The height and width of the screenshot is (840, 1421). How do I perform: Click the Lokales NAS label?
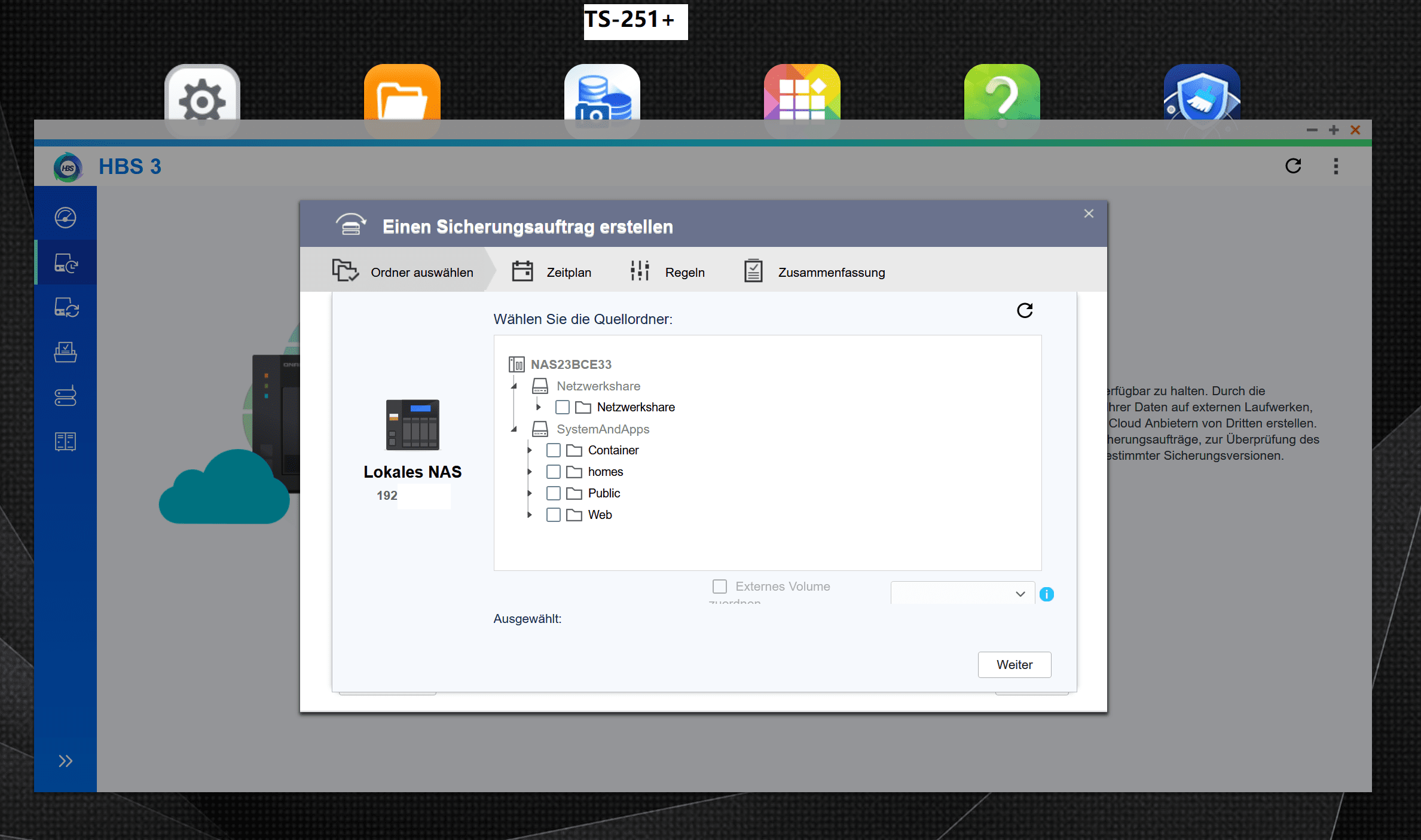[412, 472]
